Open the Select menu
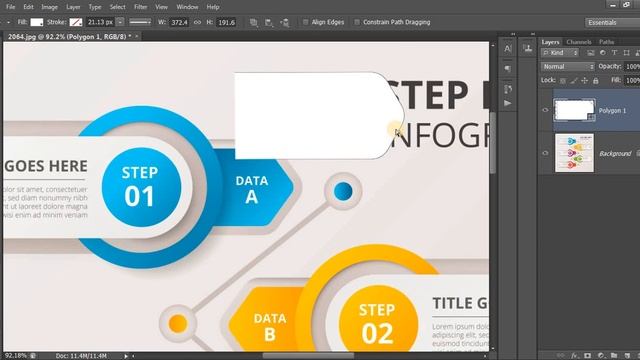This screenshot has width=640, height=360. tap(118, 7)
